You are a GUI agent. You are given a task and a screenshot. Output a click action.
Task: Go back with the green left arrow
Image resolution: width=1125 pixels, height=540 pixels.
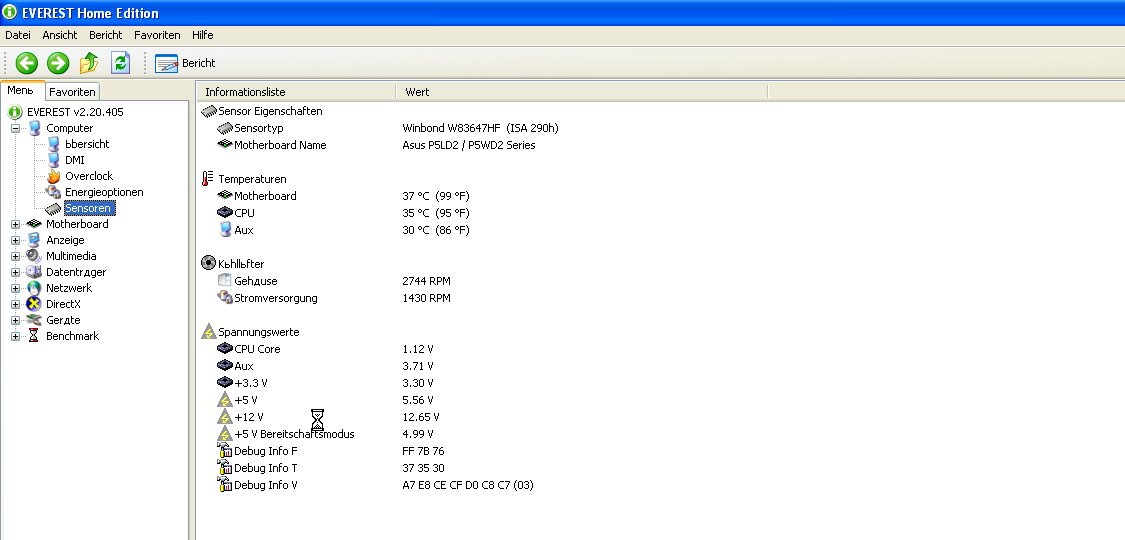pyautogui.click(x=27, y=63)
